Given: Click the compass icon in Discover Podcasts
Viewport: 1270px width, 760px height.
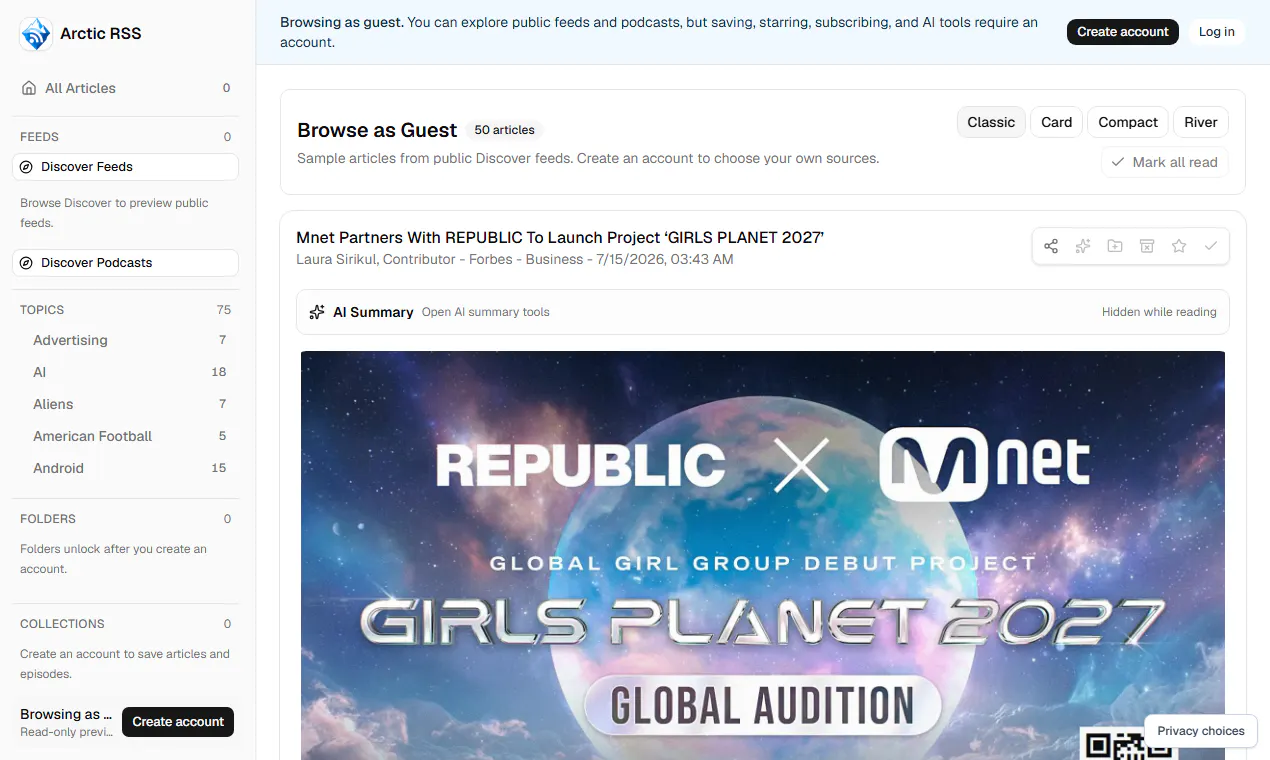Looking at the screenshot, I should coord(27,263).
